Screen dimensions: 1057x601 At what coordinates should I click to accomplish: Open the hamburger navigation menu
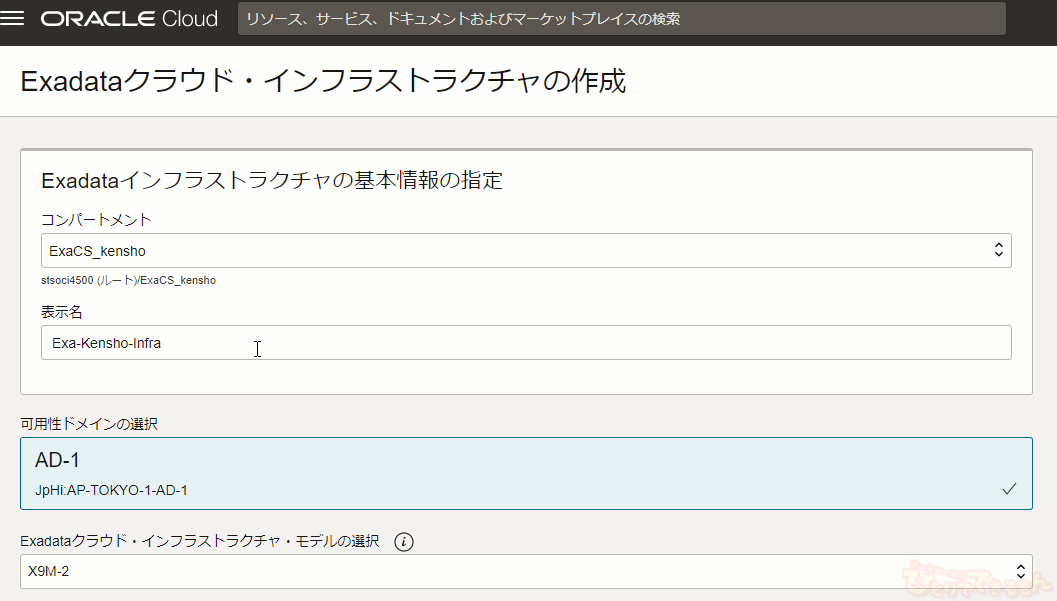coord(15,20)
